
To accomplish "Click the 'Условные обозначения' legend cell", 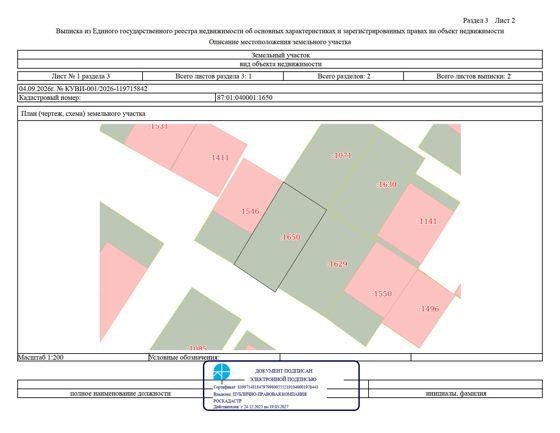I will [x=214, y=357].
